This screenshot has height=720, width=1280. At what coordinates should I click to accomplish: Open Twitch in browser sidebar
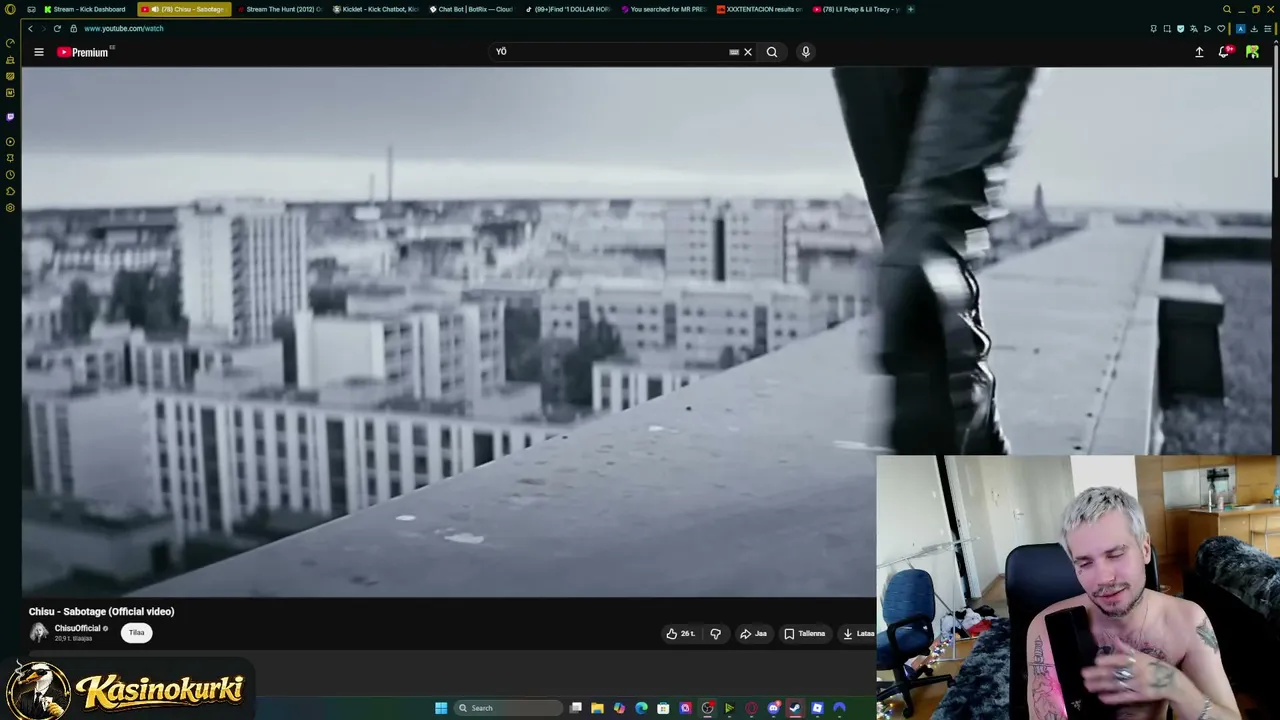tap(10, 117)
